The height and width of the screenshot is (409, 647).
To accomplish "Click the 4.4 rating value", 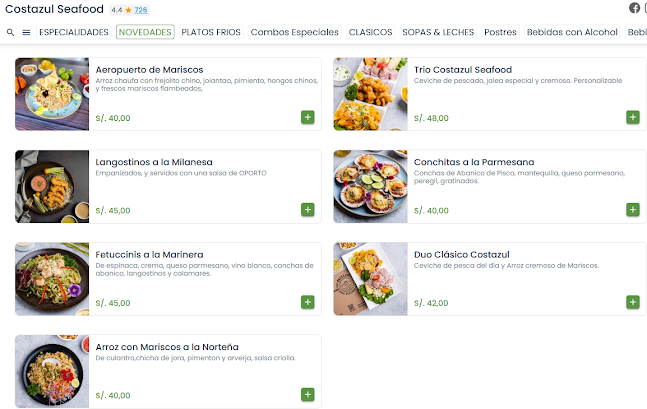I will (x=117, y=10).
